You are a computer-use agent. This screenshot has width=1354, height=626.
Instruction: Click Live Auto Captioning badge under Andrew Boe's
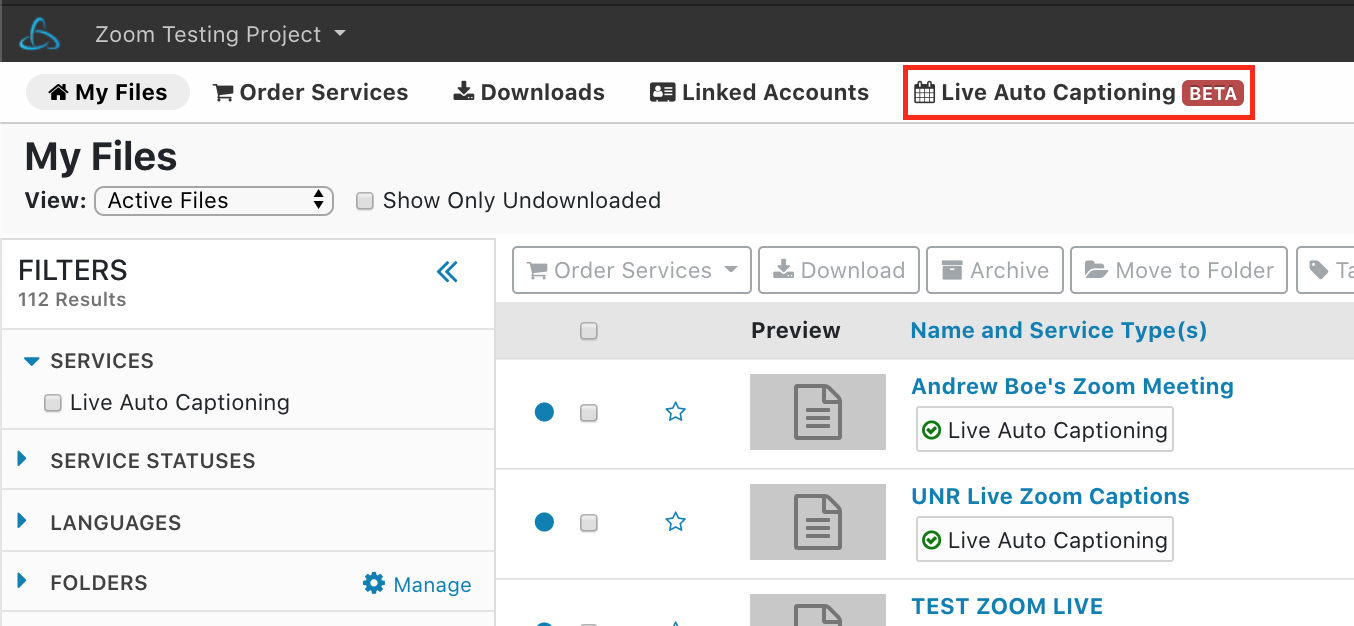pyautogui.click(x=1045, y=430)
